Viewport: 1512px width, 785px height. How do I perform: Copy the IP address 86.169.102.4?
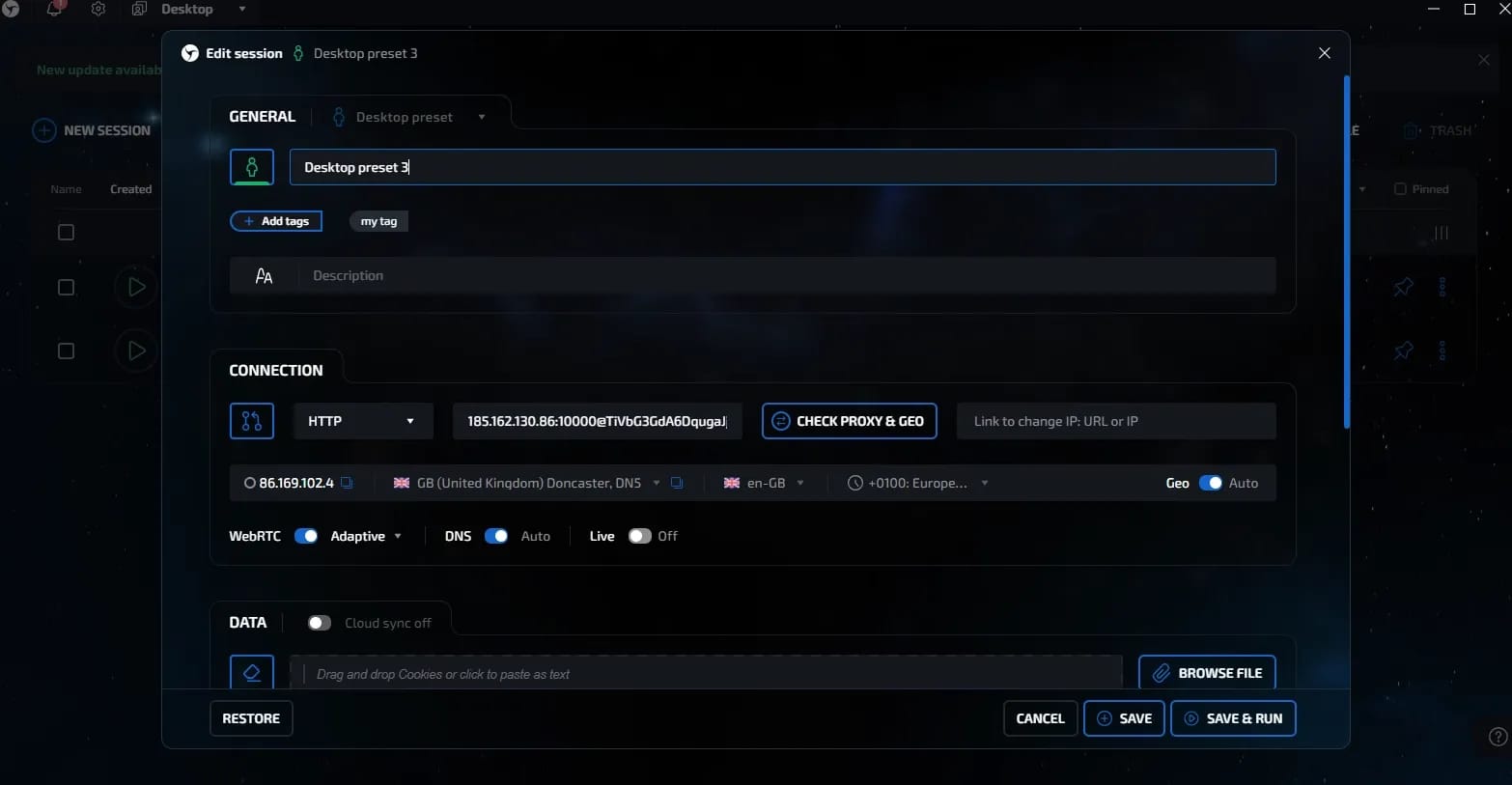click(x=347, y=483)
